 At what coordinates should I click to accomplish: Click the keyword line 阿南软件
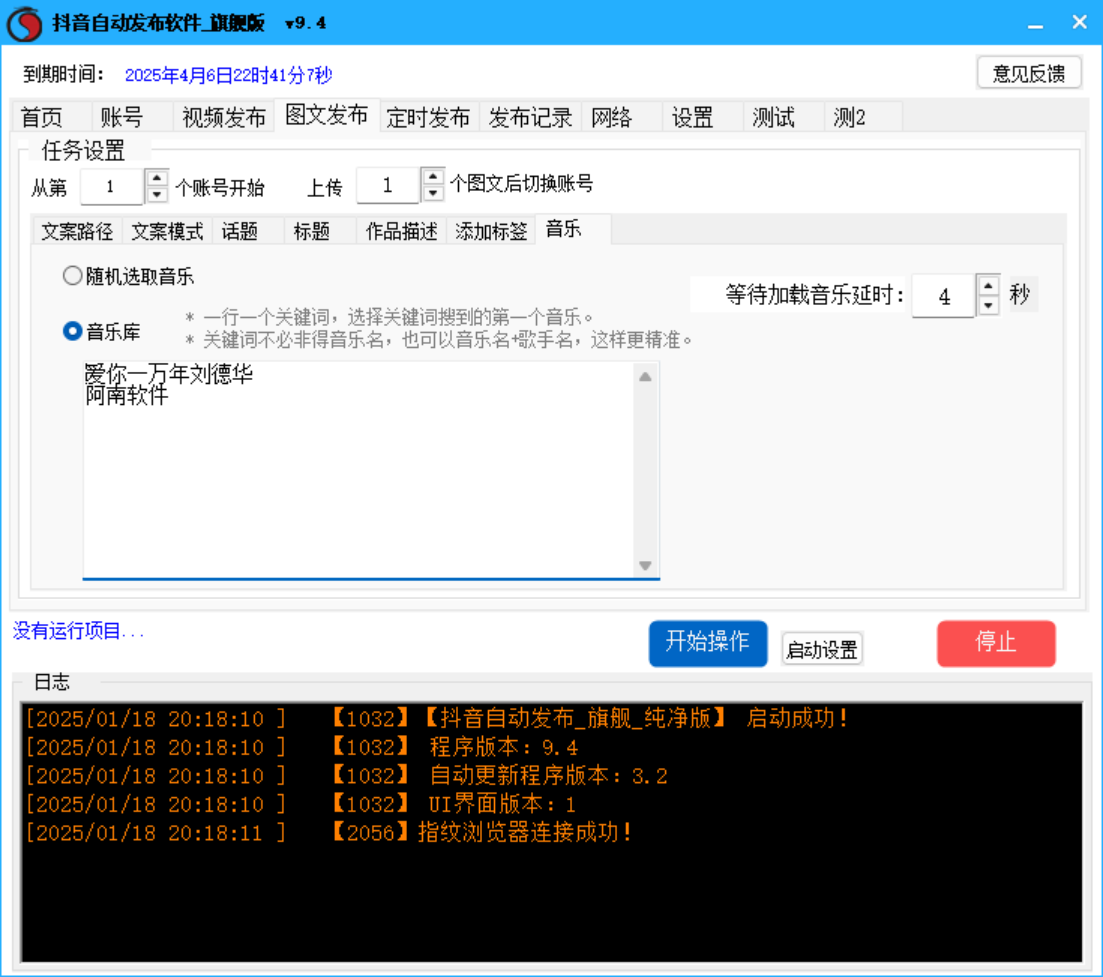point(127,395)
